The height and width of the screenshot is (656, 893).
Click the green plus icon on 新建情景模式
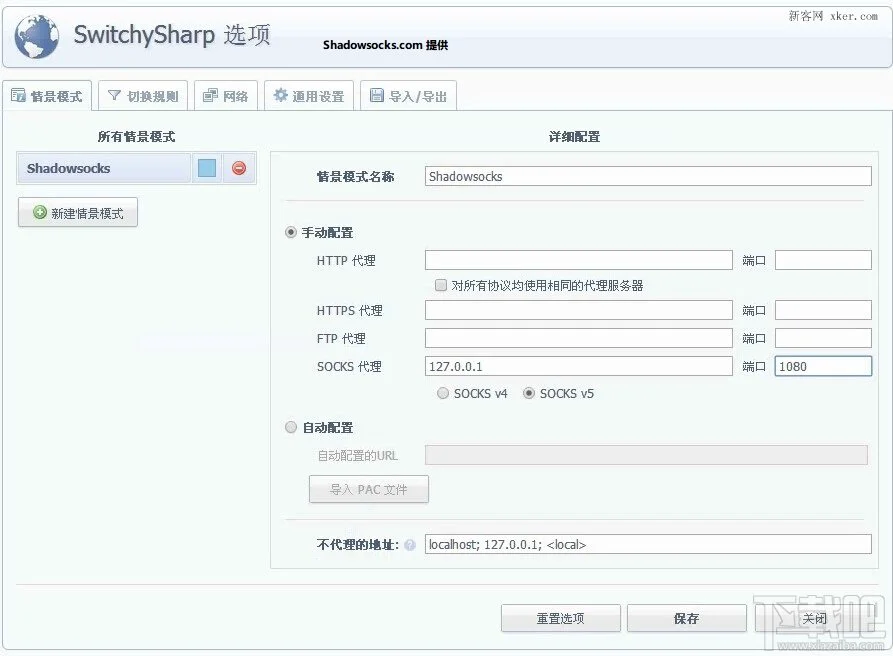point(40,212)
